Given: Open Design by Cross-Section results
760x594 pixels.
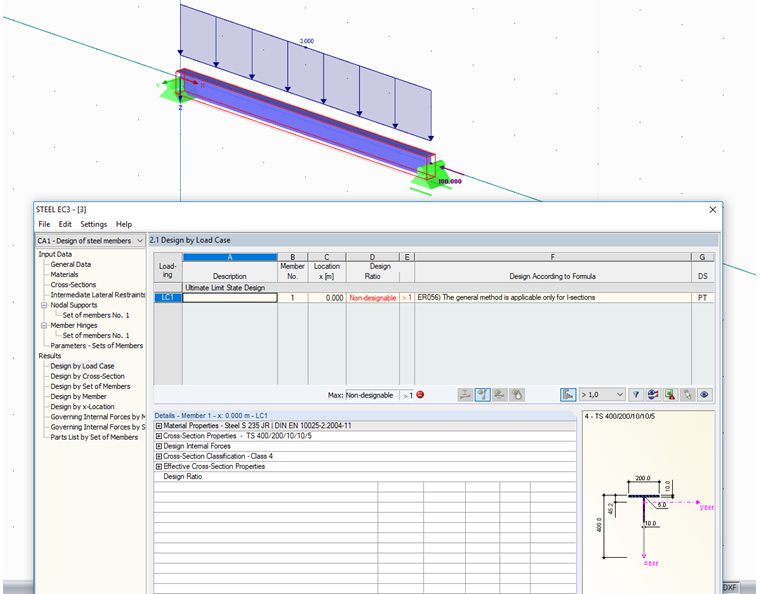Looking at the screenshot, I should 88,376.
